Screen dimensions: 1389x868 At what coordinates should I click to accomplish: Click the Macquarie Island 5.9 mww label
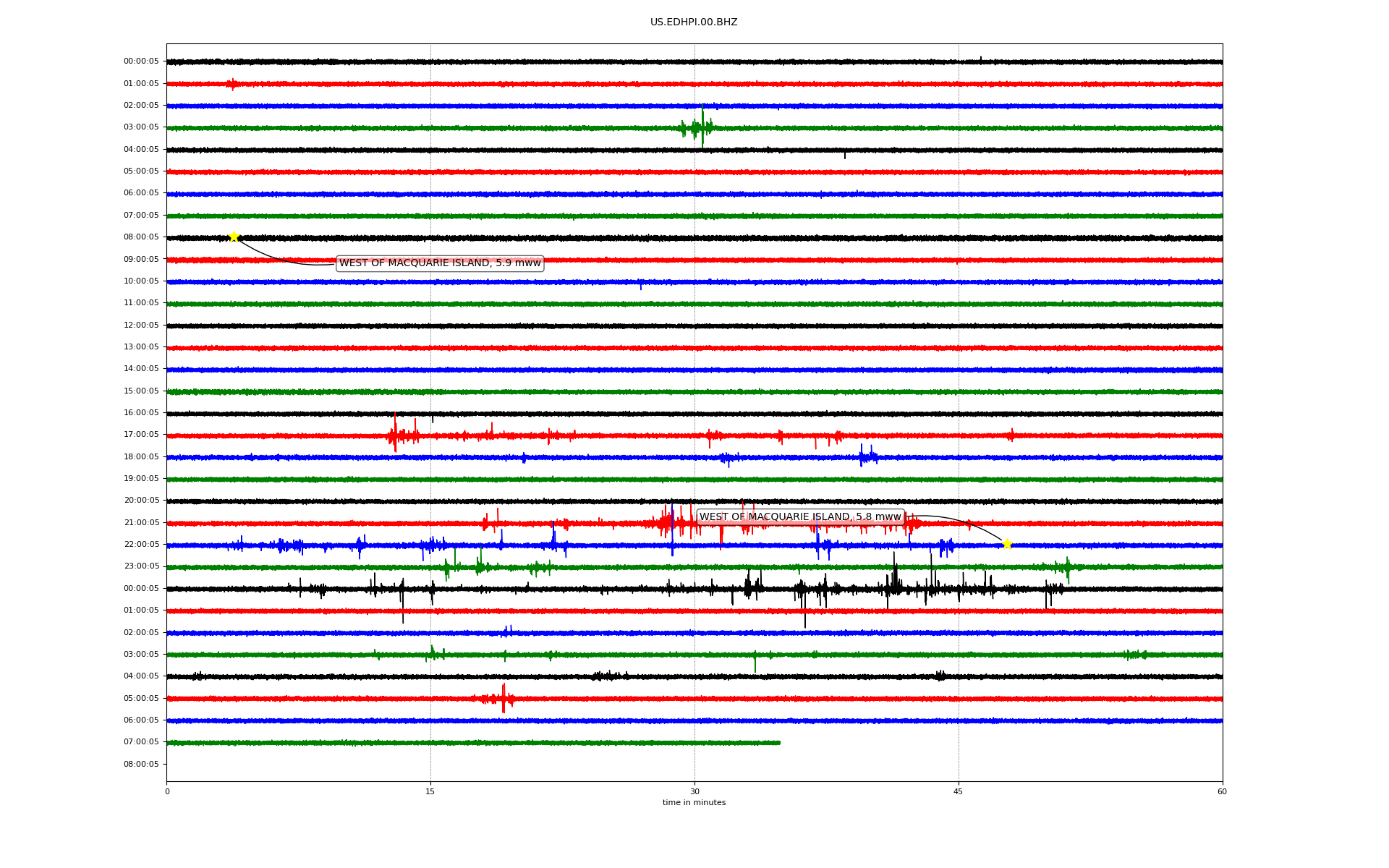click(x=440, y=263)
